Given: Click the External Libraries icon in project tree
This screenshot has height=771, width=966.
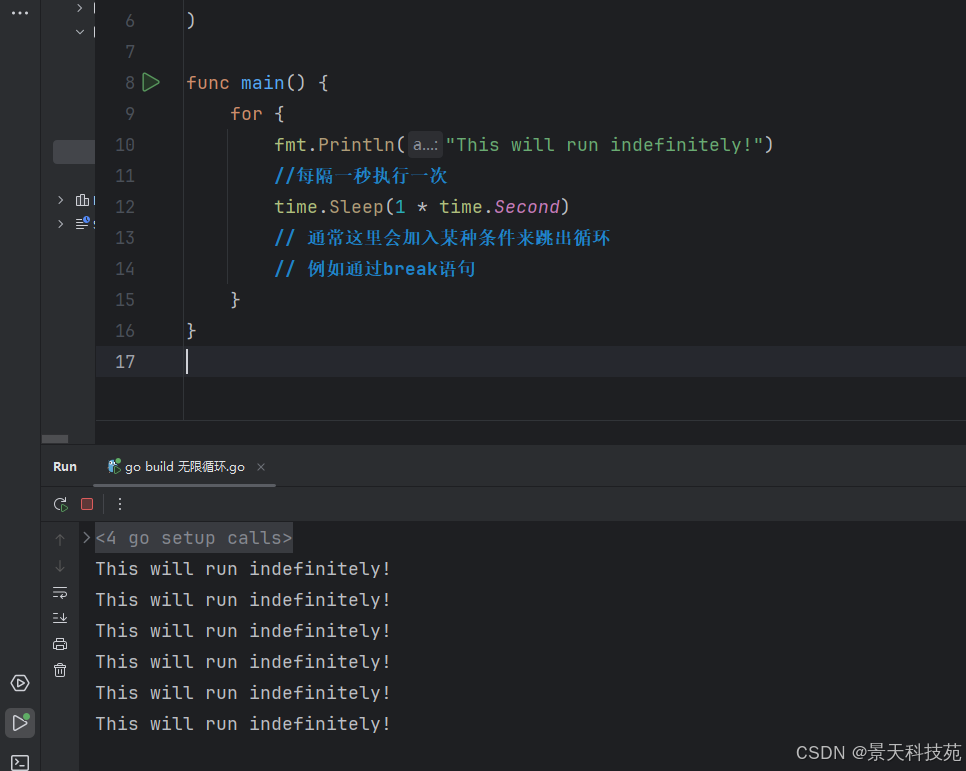Looking at the screenshot, I should pyautogui.click(x=82, y=200).
